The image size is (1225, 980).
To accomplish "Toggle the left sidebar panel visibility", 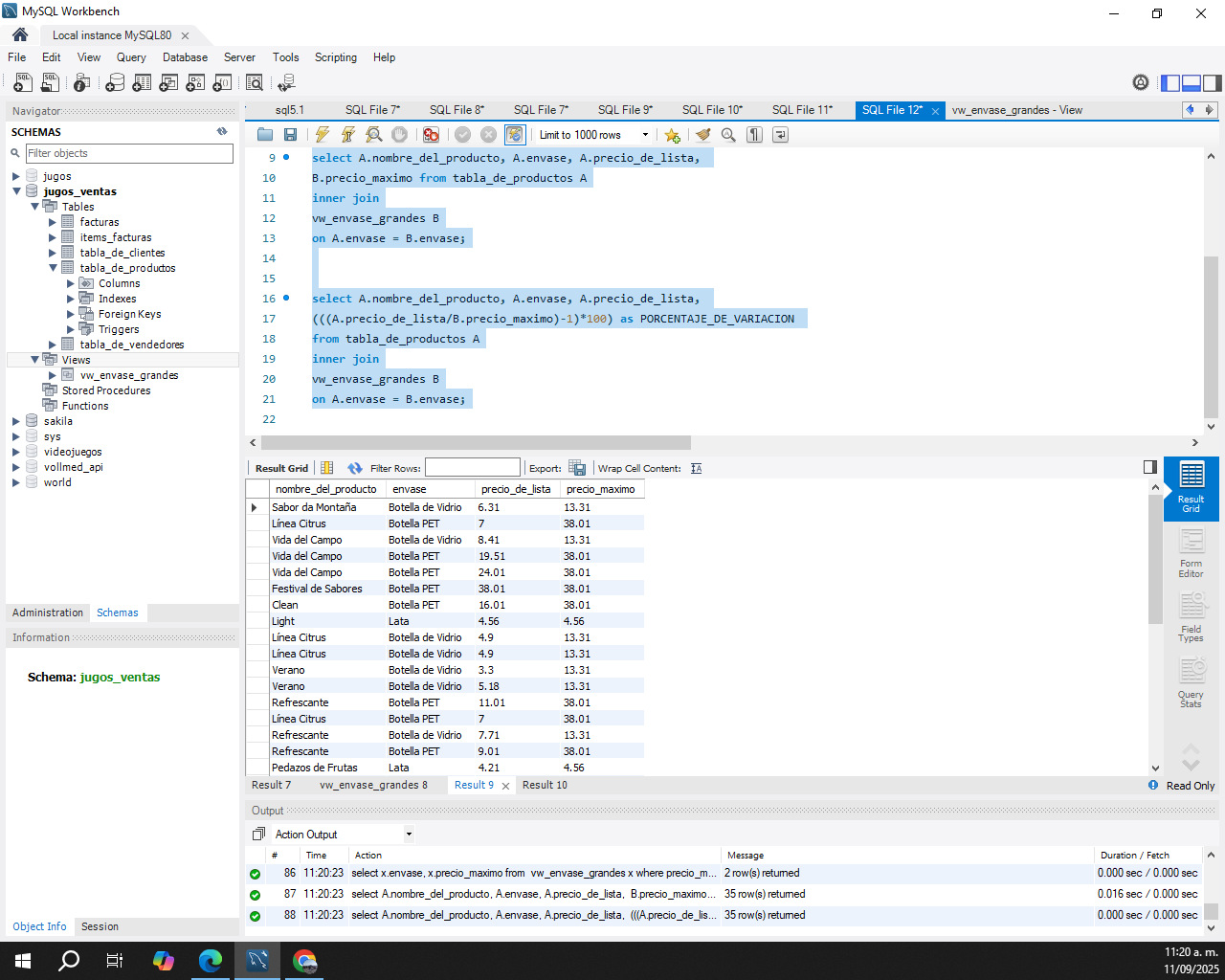I will [1170, 83].
